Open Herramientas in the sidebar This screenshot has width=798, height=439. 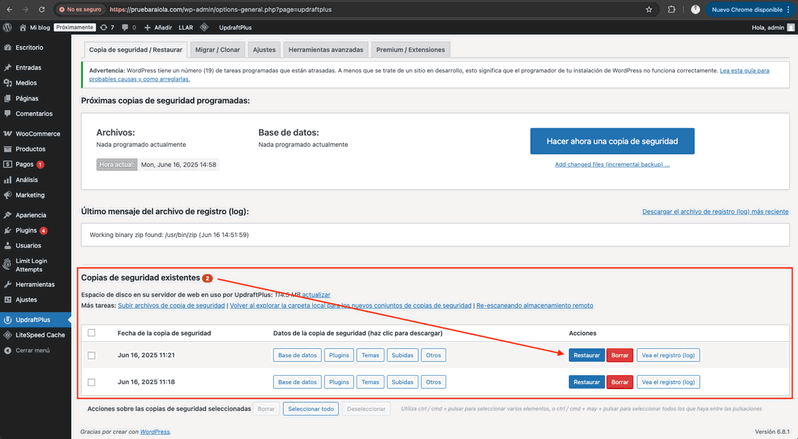(x=36, y=284)
